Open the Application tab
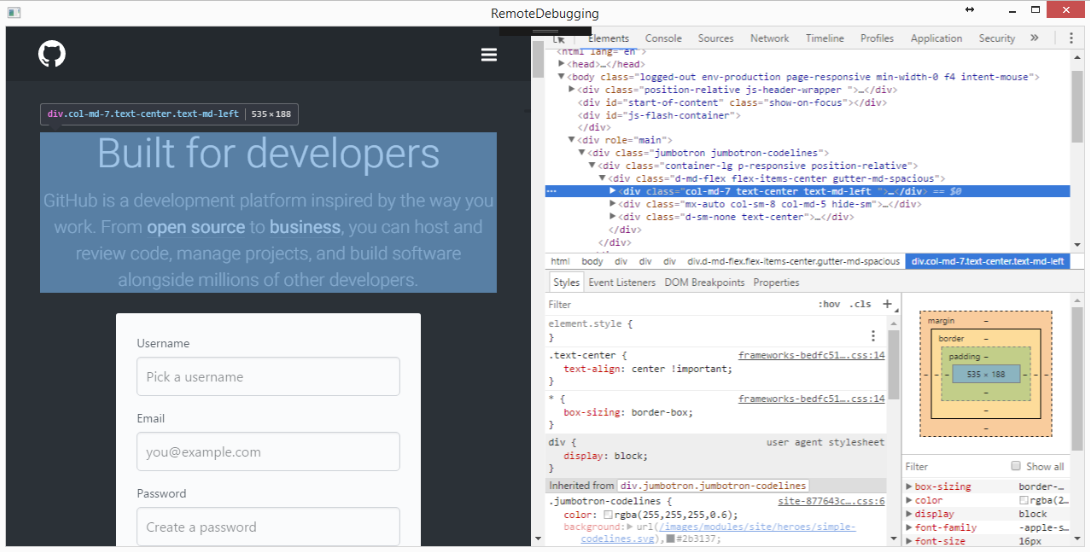Image resolution: width=1090 pixels, height=552 pixels. [936, 38]
